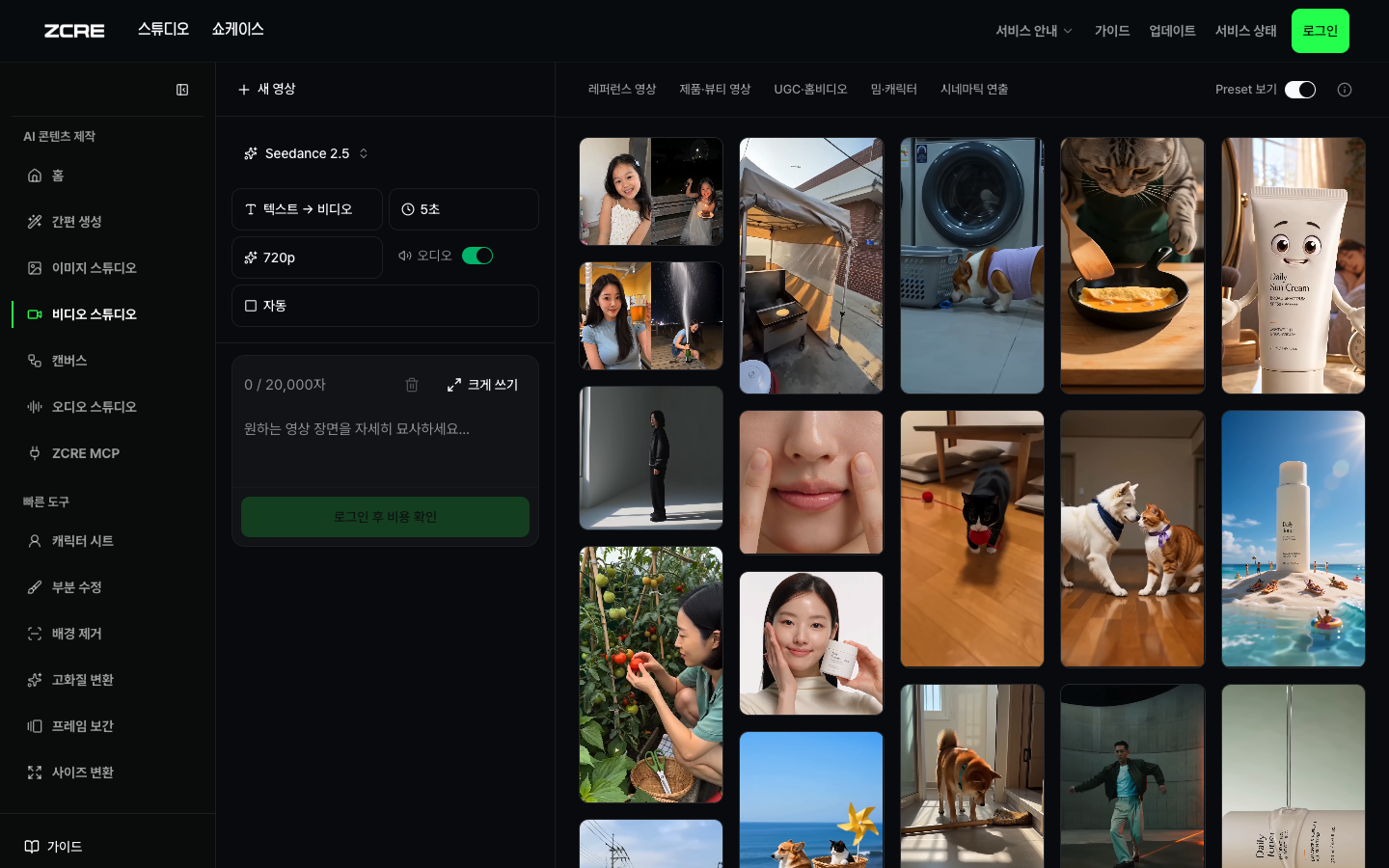
Task: Click the home icon in the sidebar
Action: coord(35,176)
